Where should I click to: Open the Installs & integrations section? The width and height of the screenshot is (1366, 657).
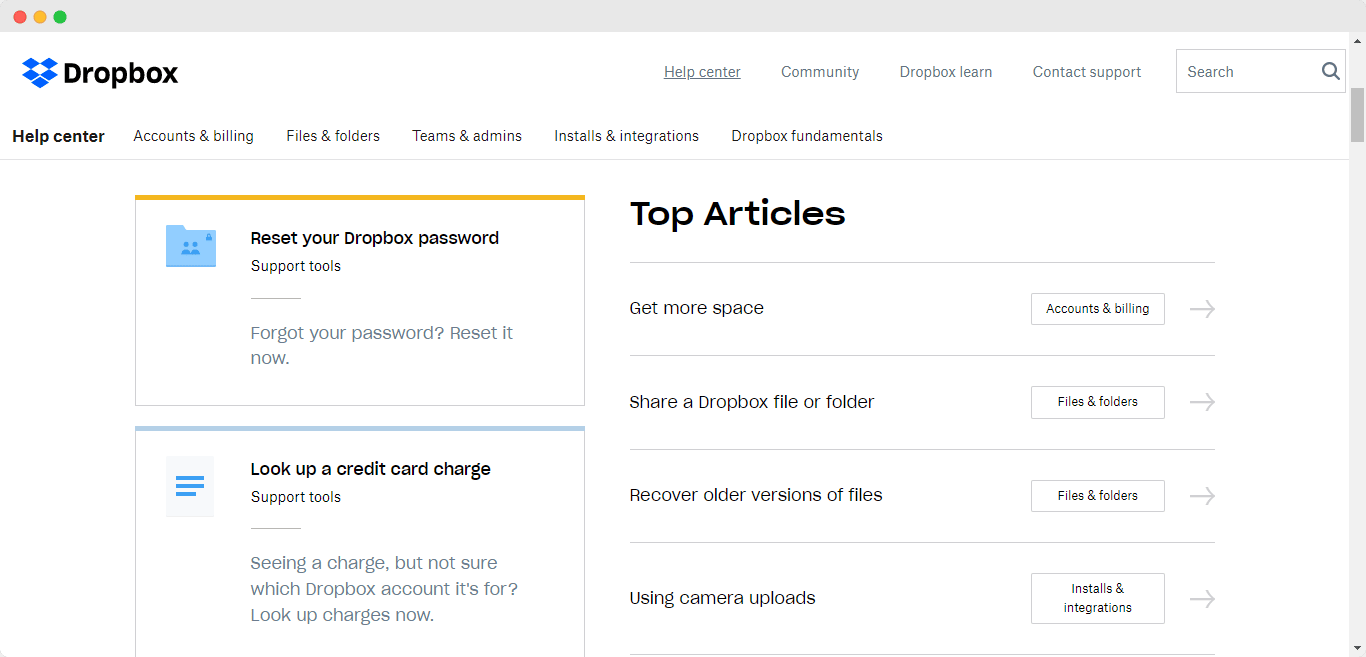point(626,135)
